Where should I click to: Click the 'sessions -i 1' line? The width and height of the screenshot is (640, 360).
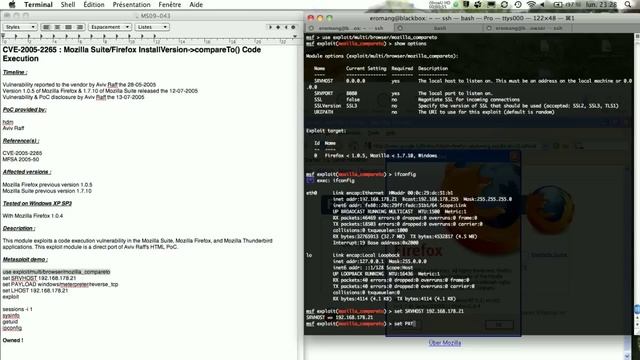17,309
